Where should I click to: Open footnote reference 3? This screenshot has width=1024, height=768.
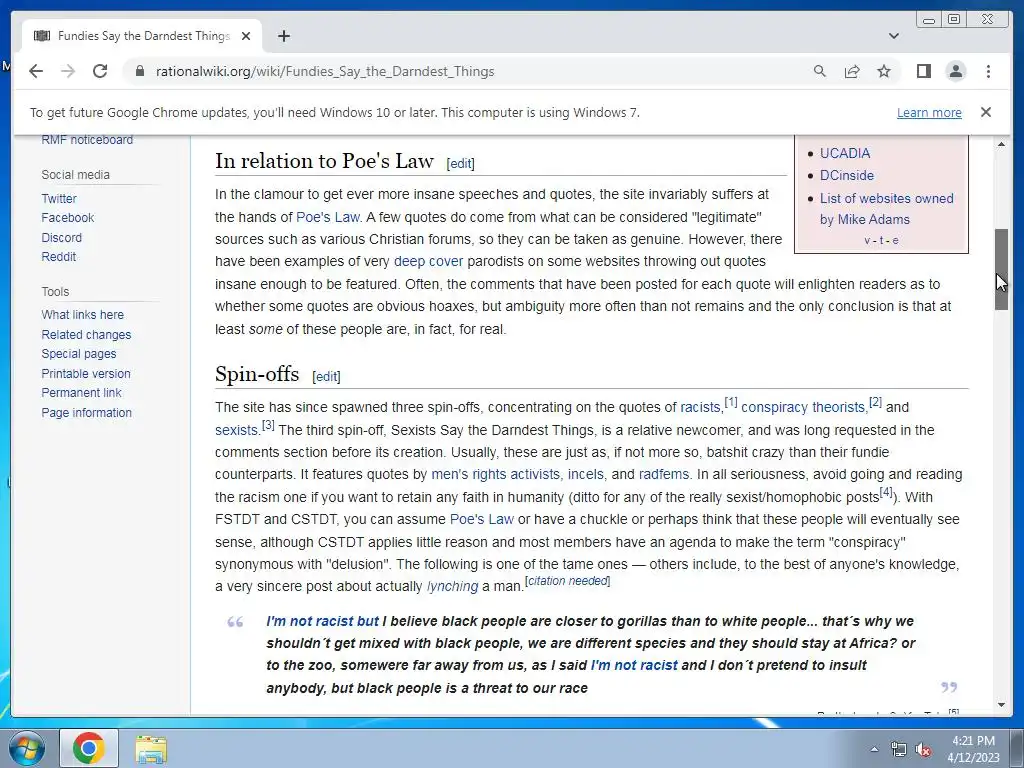click(268, 425)
